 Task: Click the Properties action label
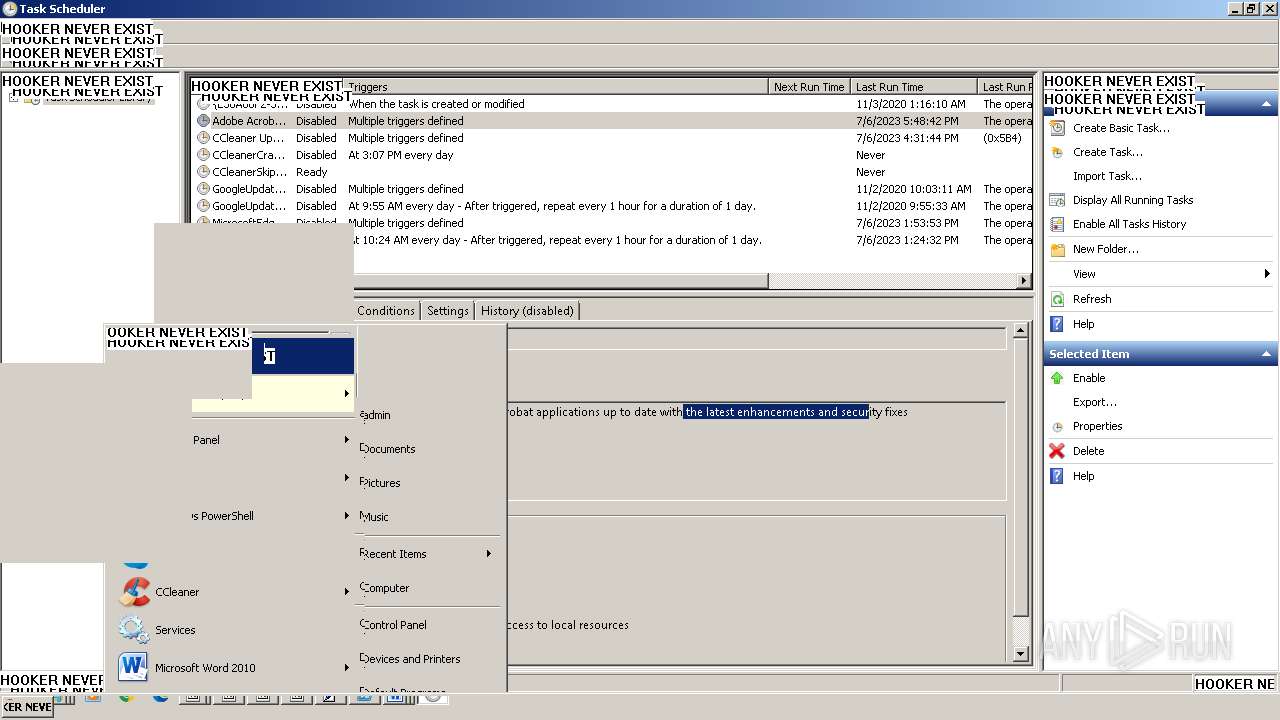[1097, 426]
